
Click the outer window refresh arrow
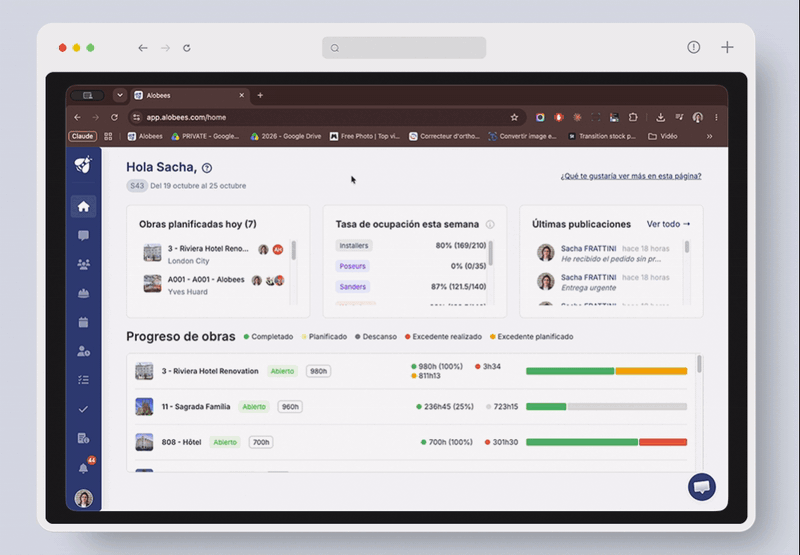(x=187, y=48)
